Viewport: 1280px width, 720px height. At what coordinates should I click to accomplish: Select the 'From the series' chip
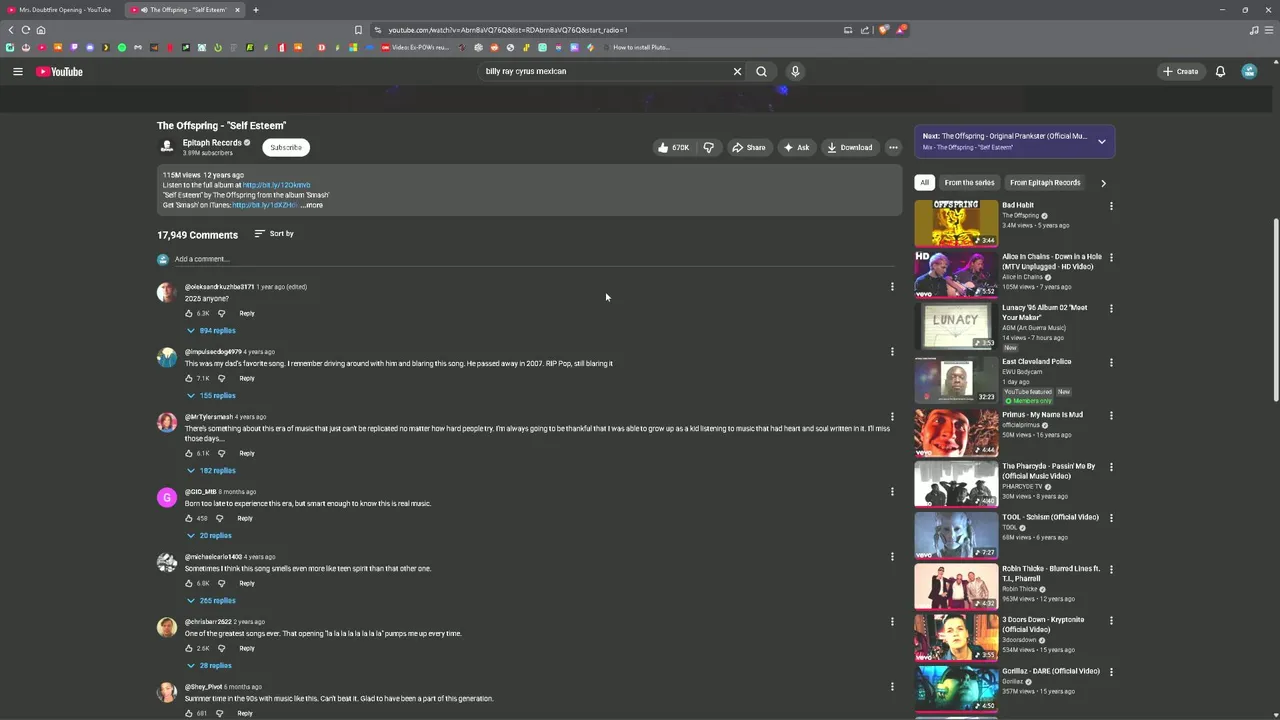pyautogui.click(x=969, y=183)
